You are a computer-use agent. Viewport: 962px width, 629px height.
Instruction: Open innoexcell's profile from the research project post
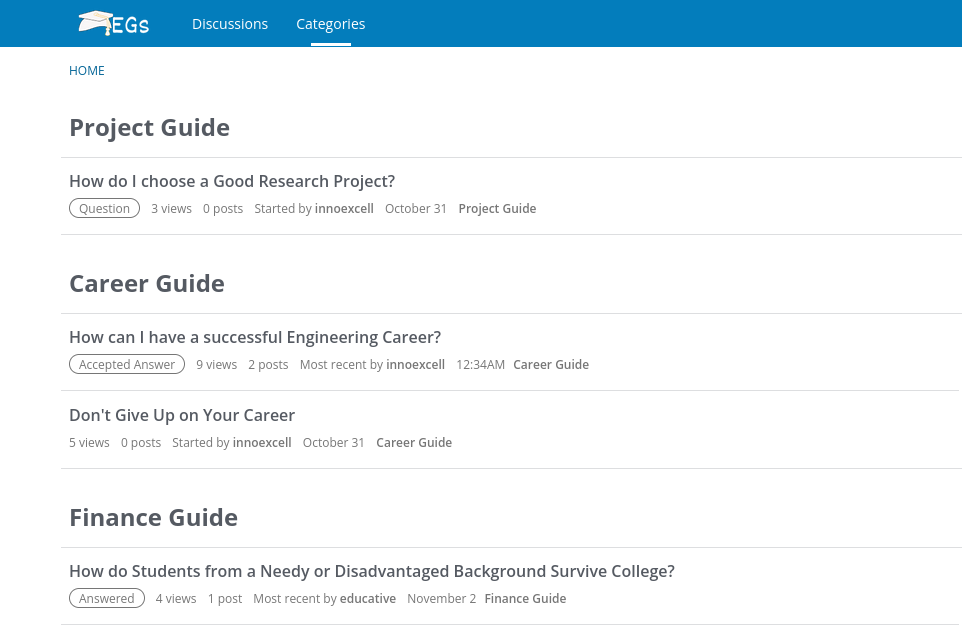pyautogui.click(x=344, y=208)
